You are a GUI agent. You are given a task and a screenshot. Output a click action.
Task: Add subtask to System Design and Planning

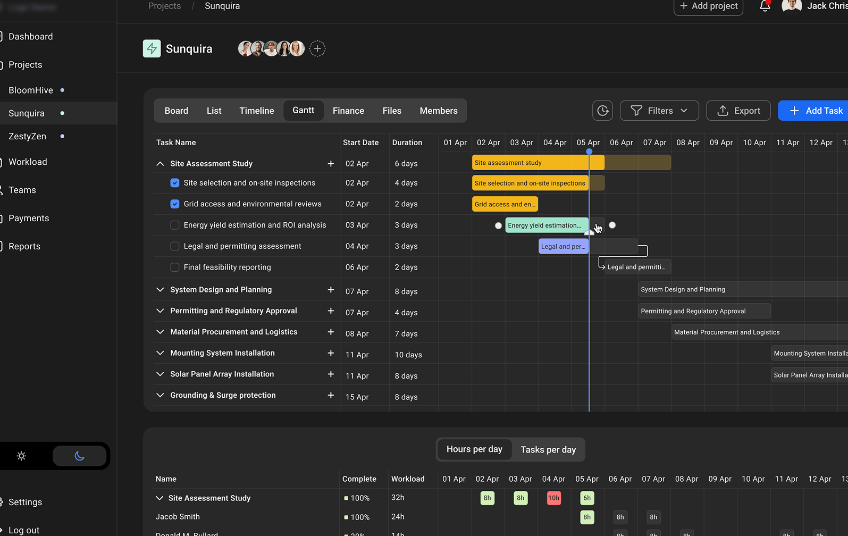[330, 290]
